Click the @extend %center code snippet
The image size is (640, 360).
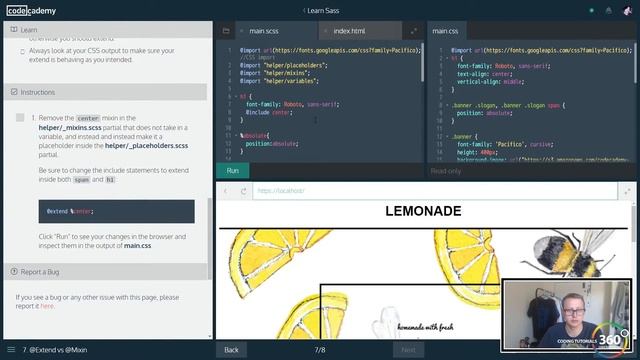tap(117, 211)
